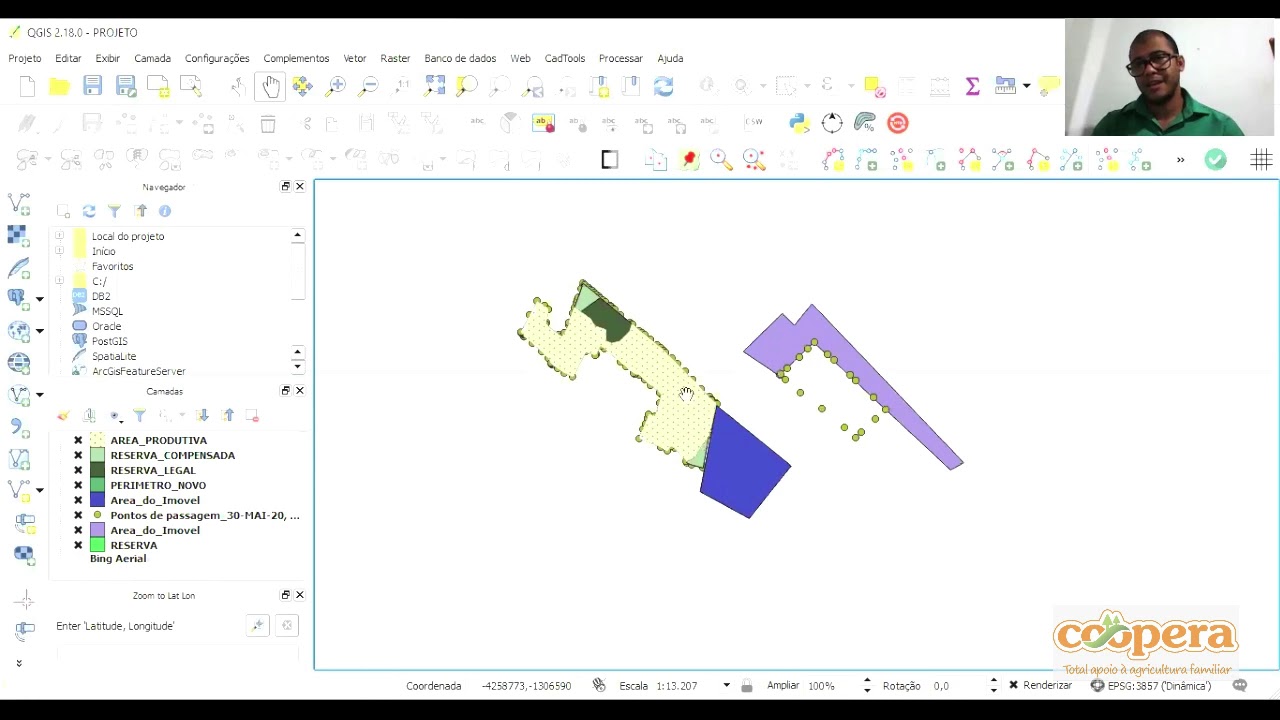Click the Add Vector Layer icon in the sidebar
The width and height of the screenshot is (1280, 720).
pyautogui.click(x=19, y=204)
